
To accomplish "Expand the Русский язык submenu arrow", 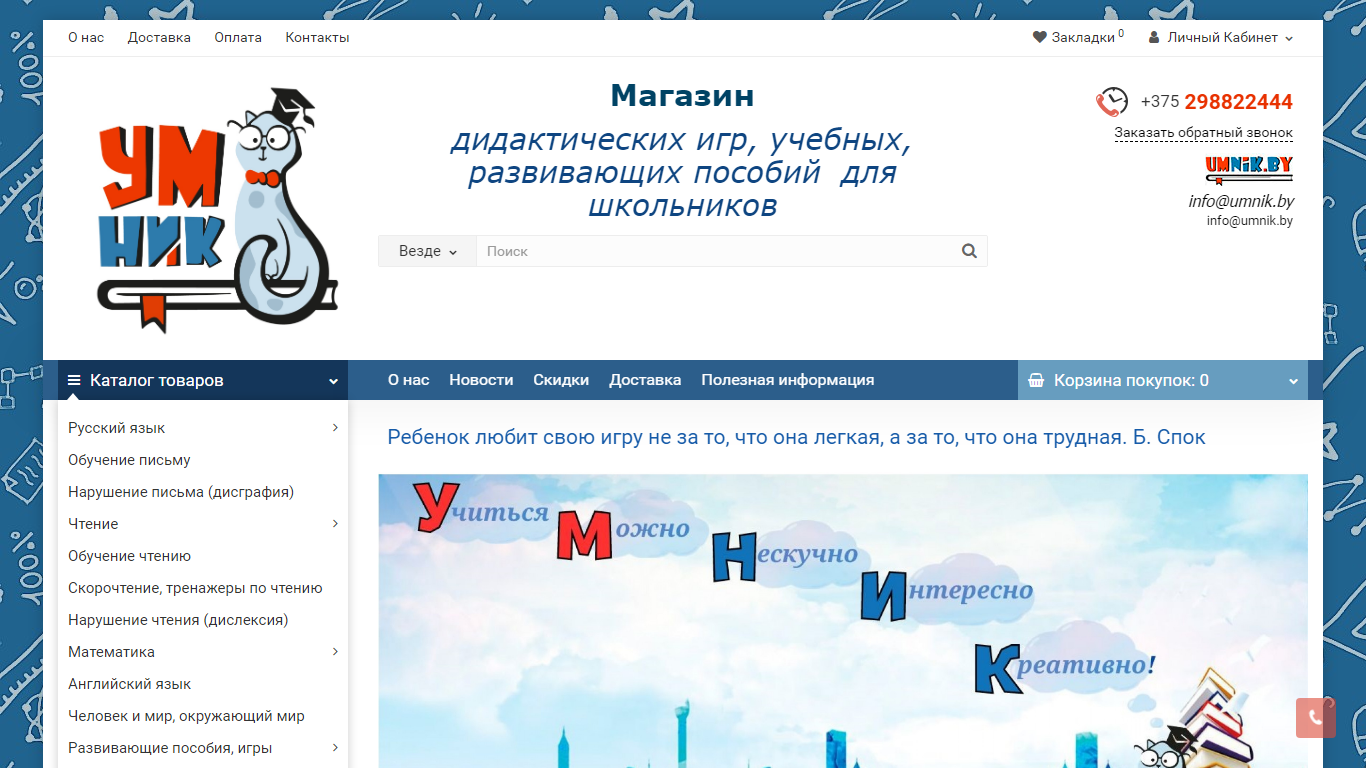I will [335, 428].
